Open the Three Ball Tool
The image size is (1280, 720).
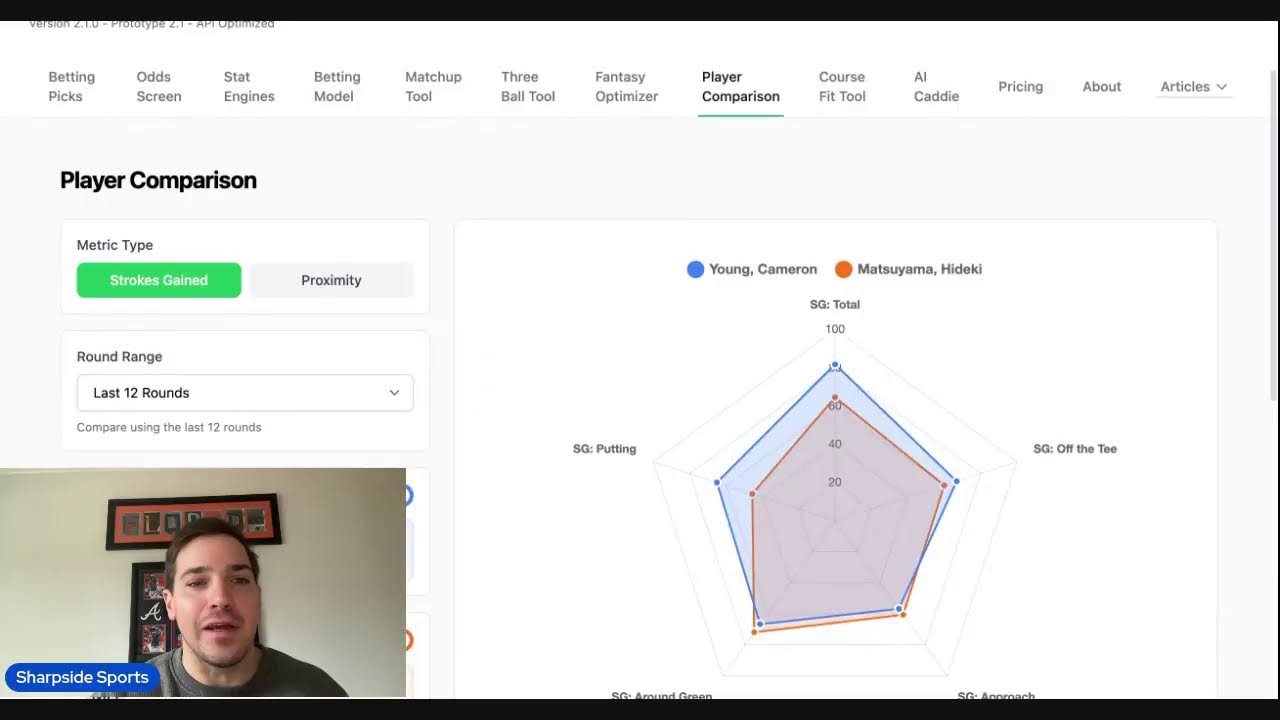[528, 86]
